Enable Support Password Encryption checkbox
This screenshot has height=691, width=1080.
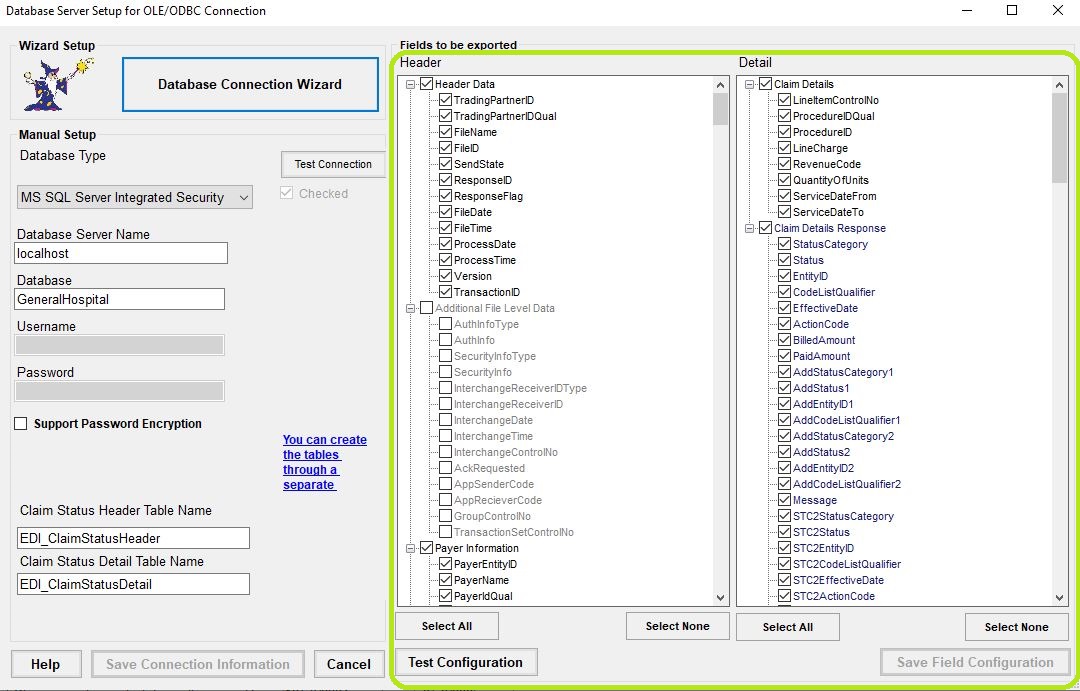[21, 424]
